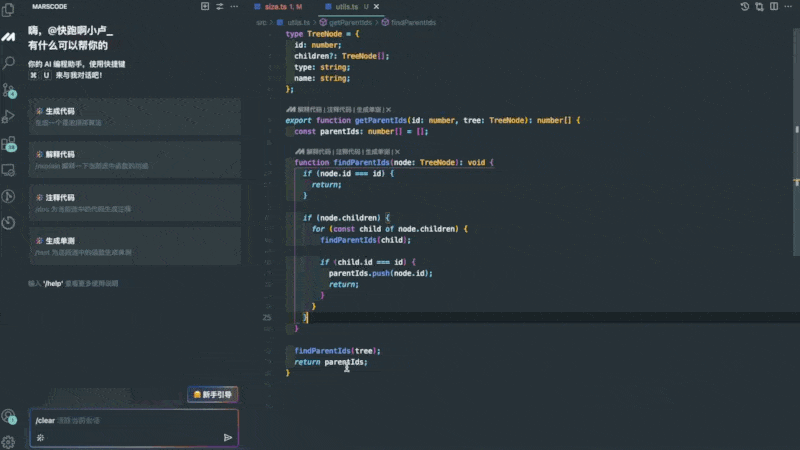Click the editor vertical scrollbar
800x450 pixels.
coord(796,140)
